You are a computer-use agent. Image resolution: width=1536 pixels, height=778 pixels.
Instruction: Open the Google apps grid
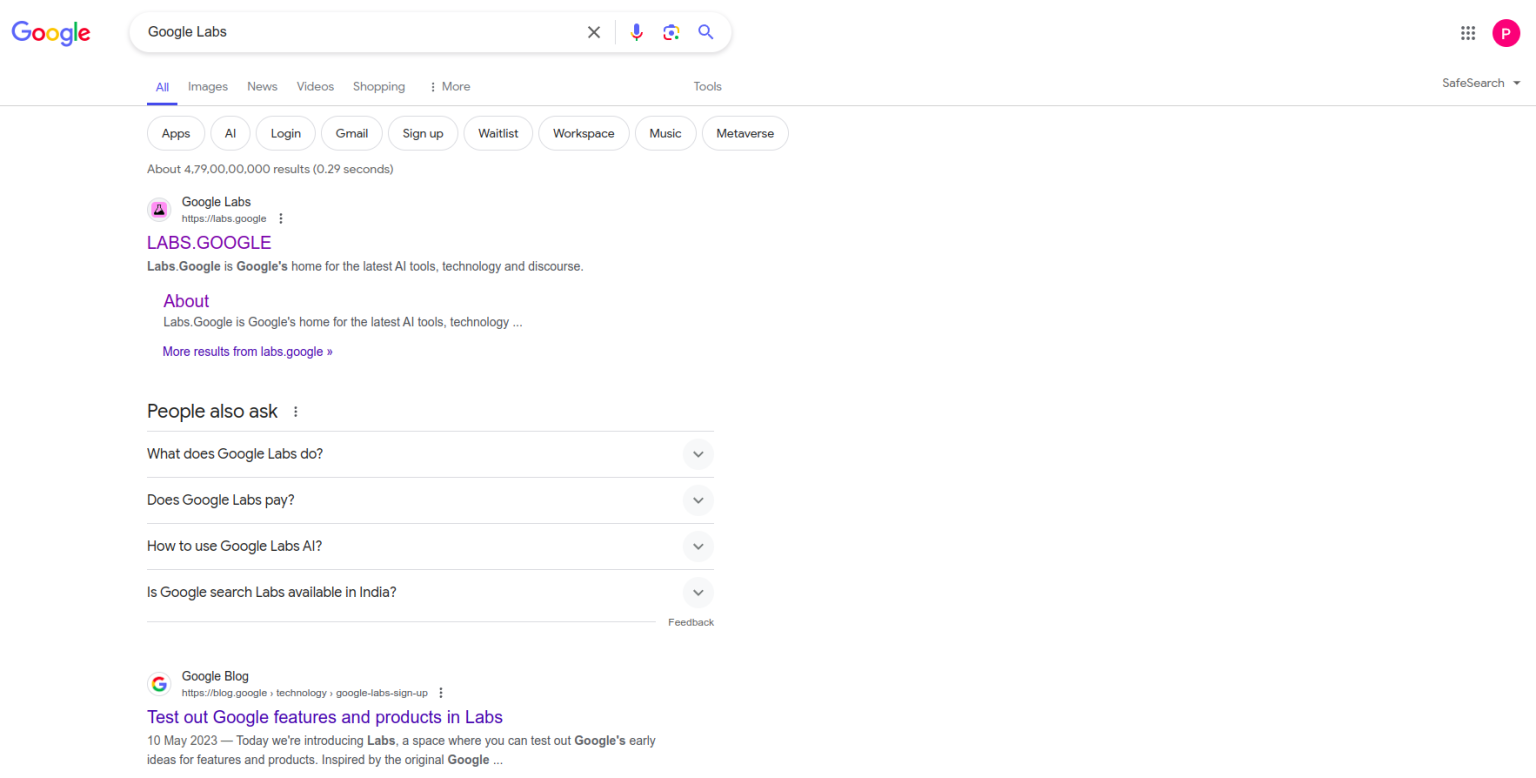1468,33
